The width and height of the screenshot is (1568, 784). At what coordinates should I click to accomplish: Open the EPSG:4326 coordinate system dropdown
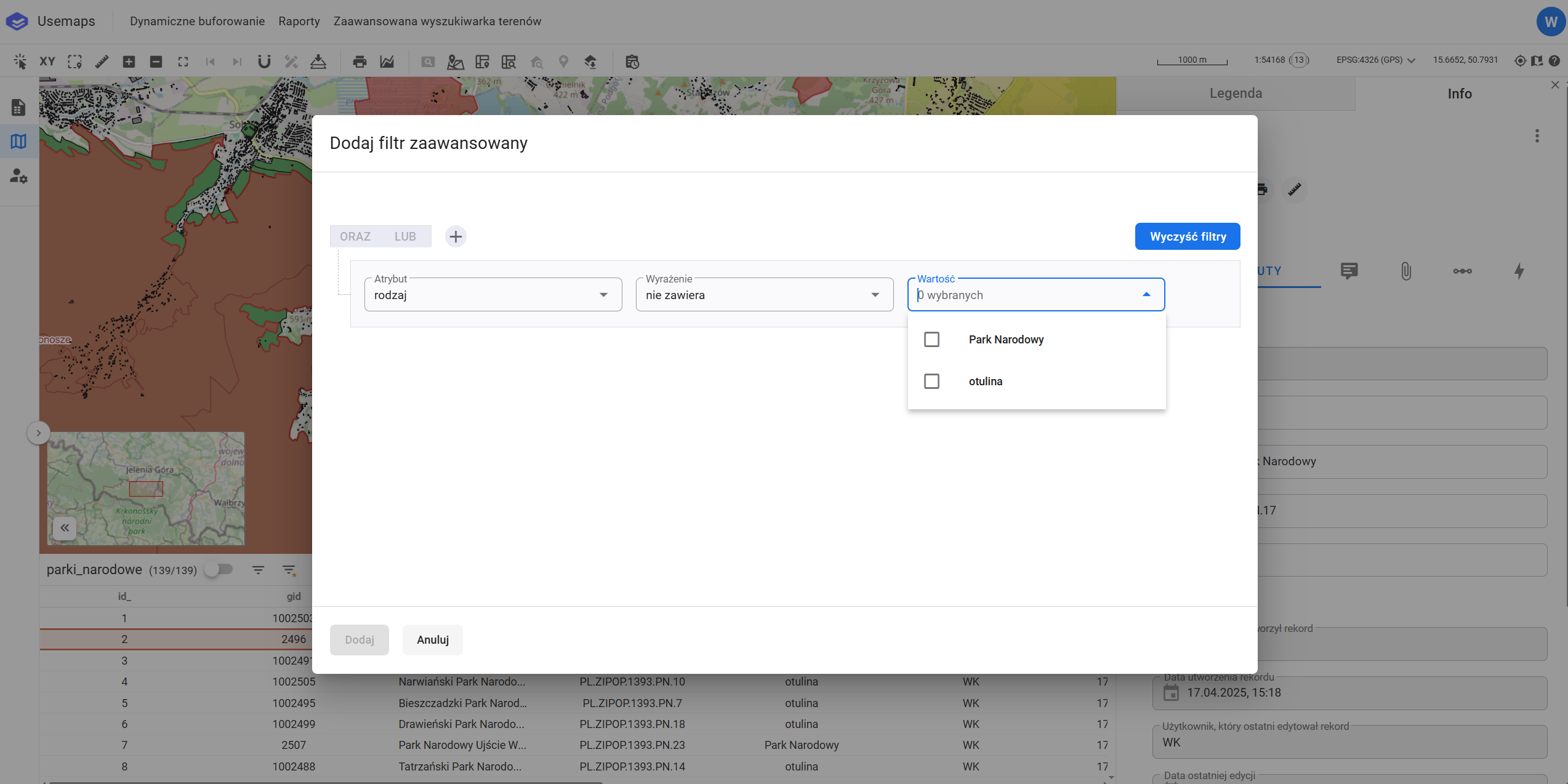(x=1375, y=60)
